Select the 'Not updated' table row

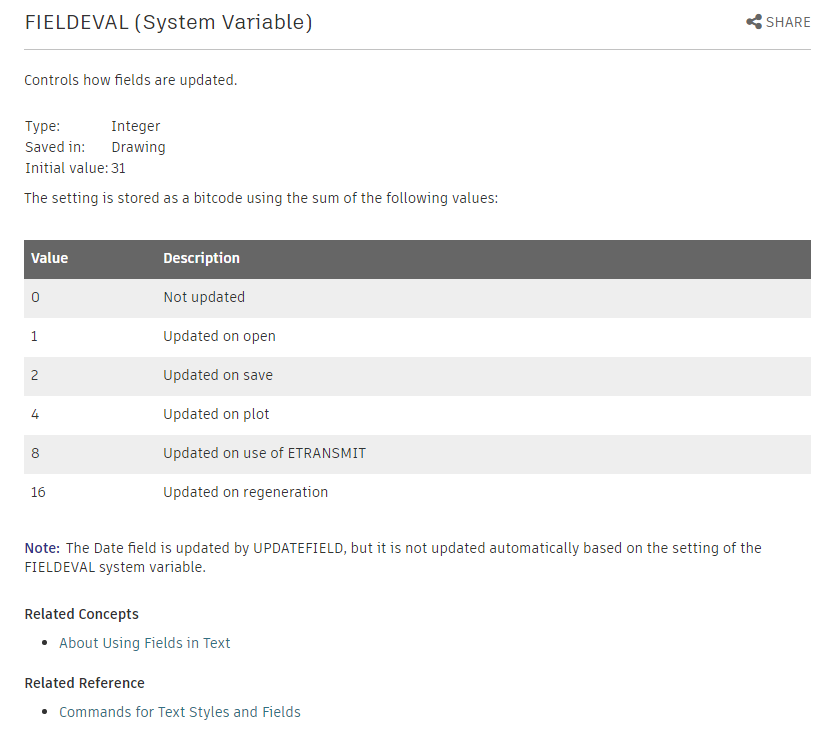(x=417, y=298)
